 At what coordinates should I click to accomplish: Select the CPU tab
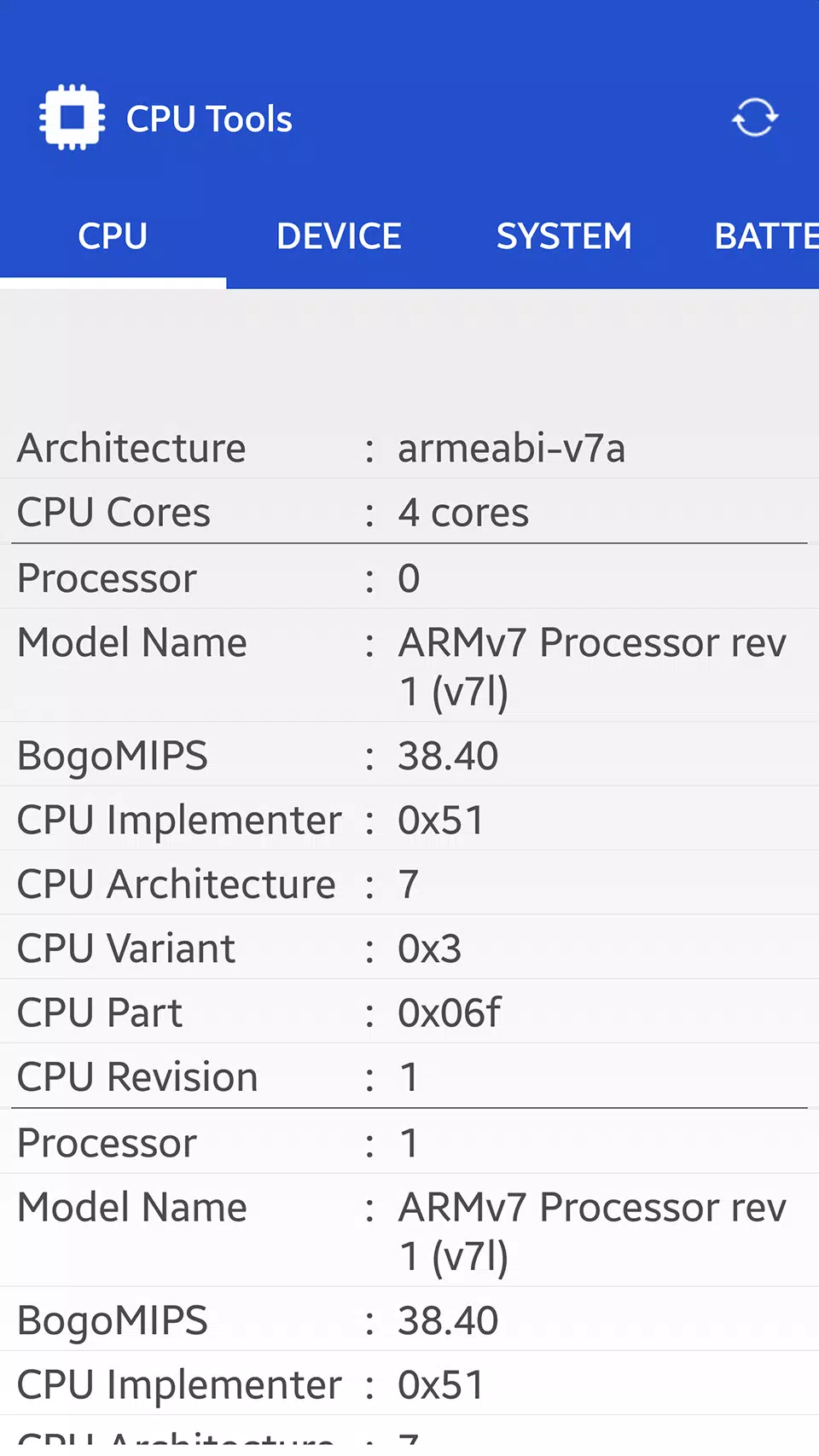pyautogui.click(x=113, y=236)
